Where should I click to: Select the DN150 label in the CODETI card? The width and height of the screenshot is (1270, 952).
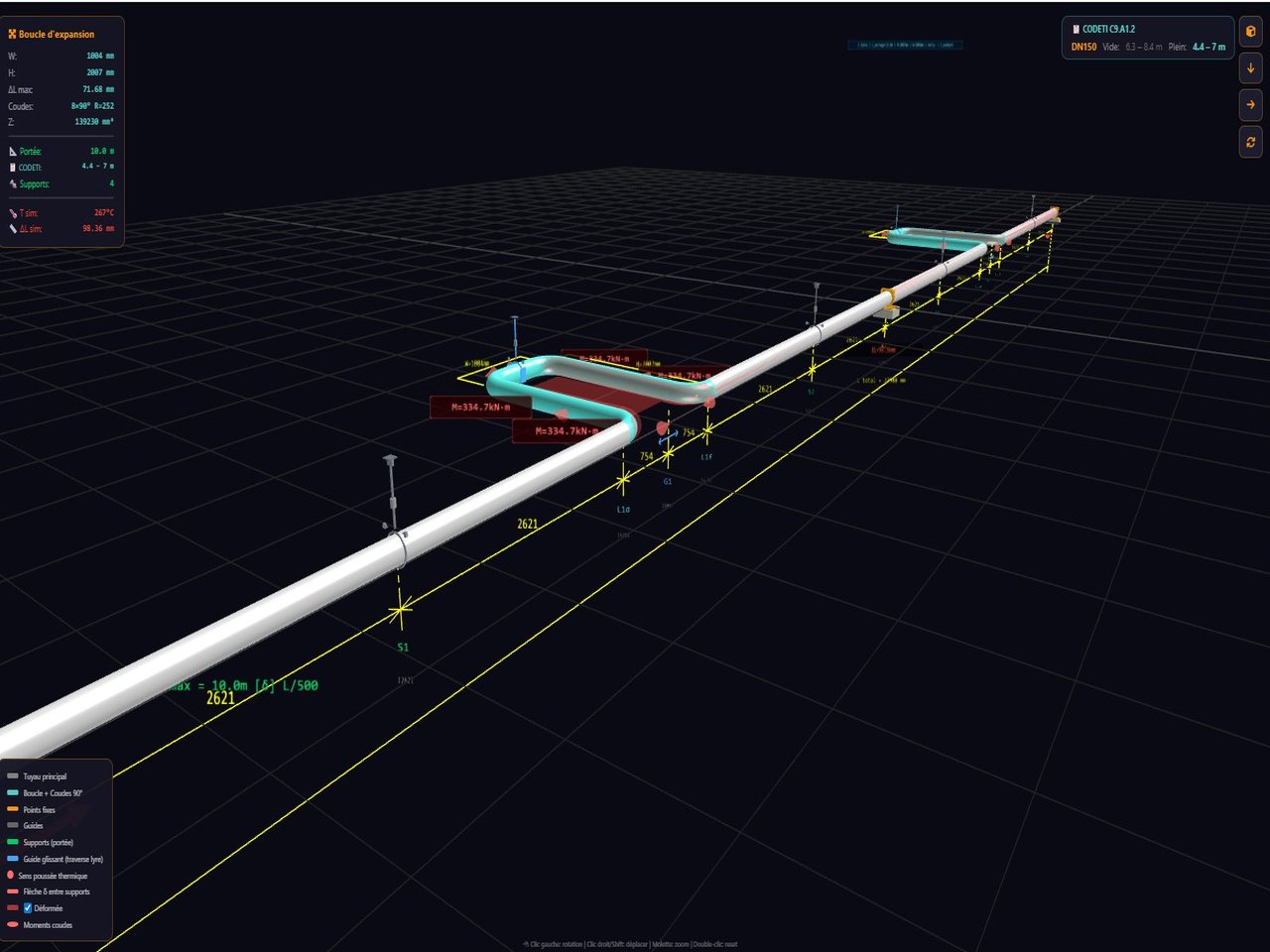(x=1083, y=47)
